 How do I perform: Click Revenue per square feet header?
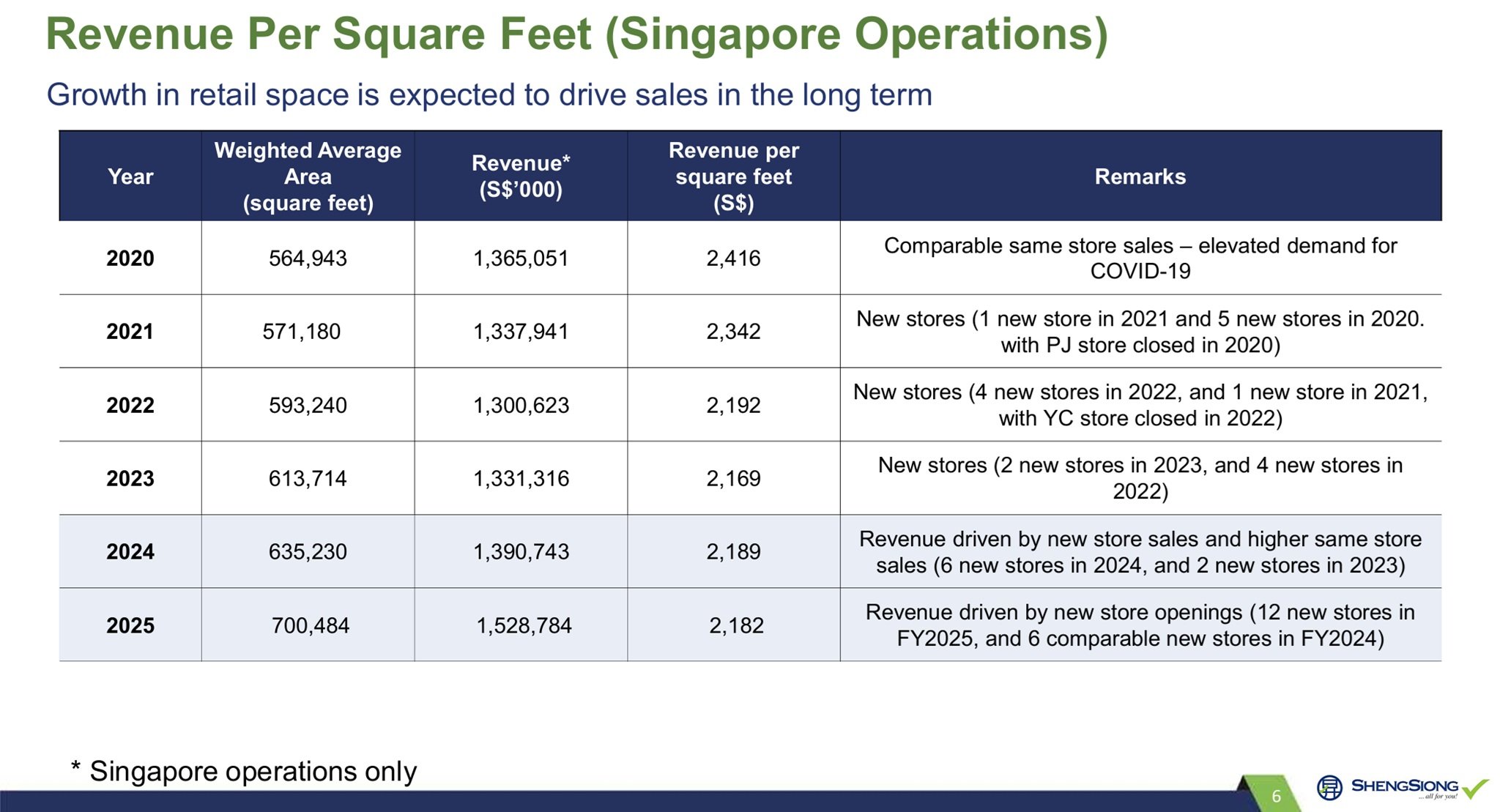[733, 176]
